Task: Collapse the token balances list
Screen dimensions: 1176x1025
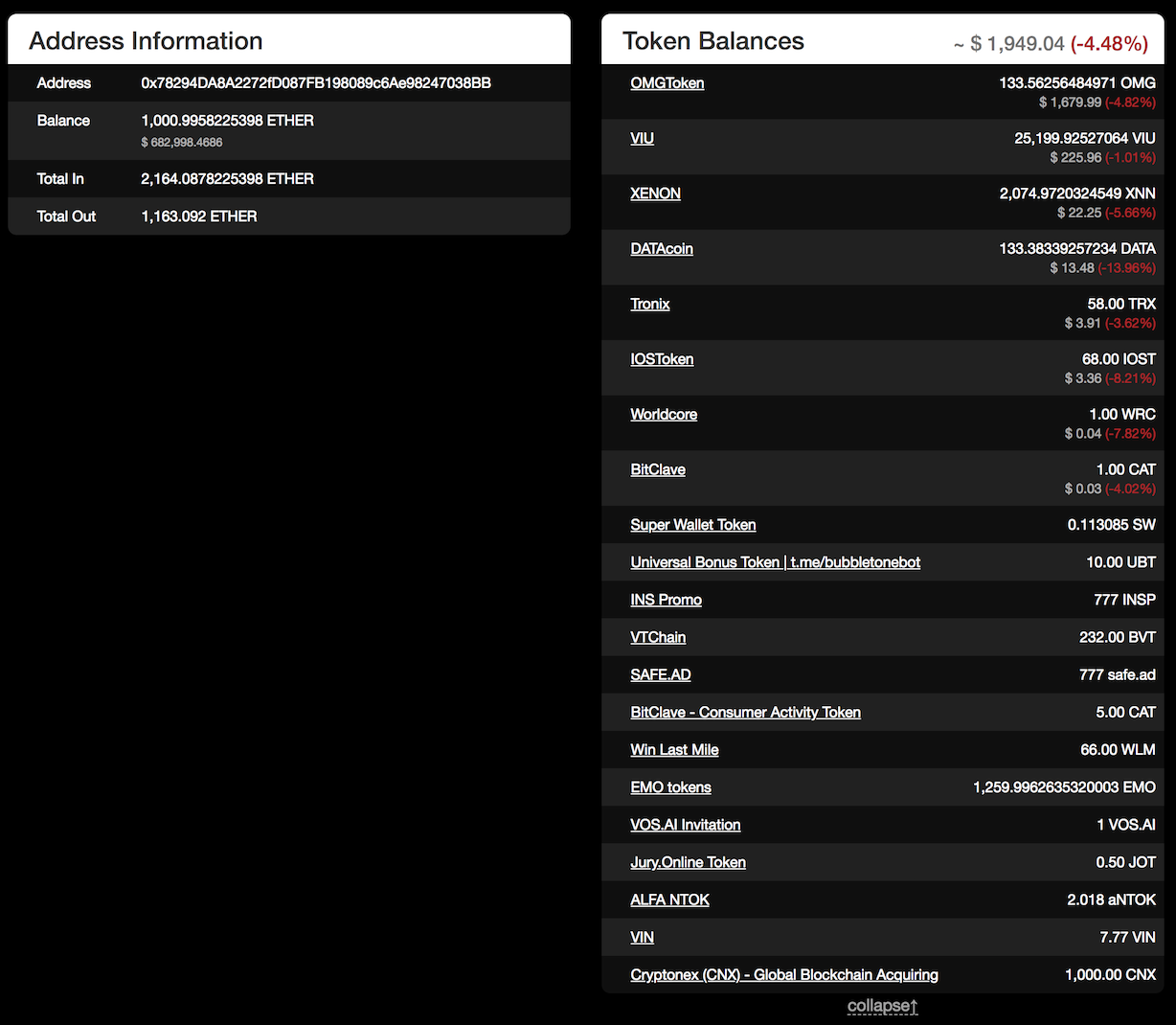Action: 882,1006
